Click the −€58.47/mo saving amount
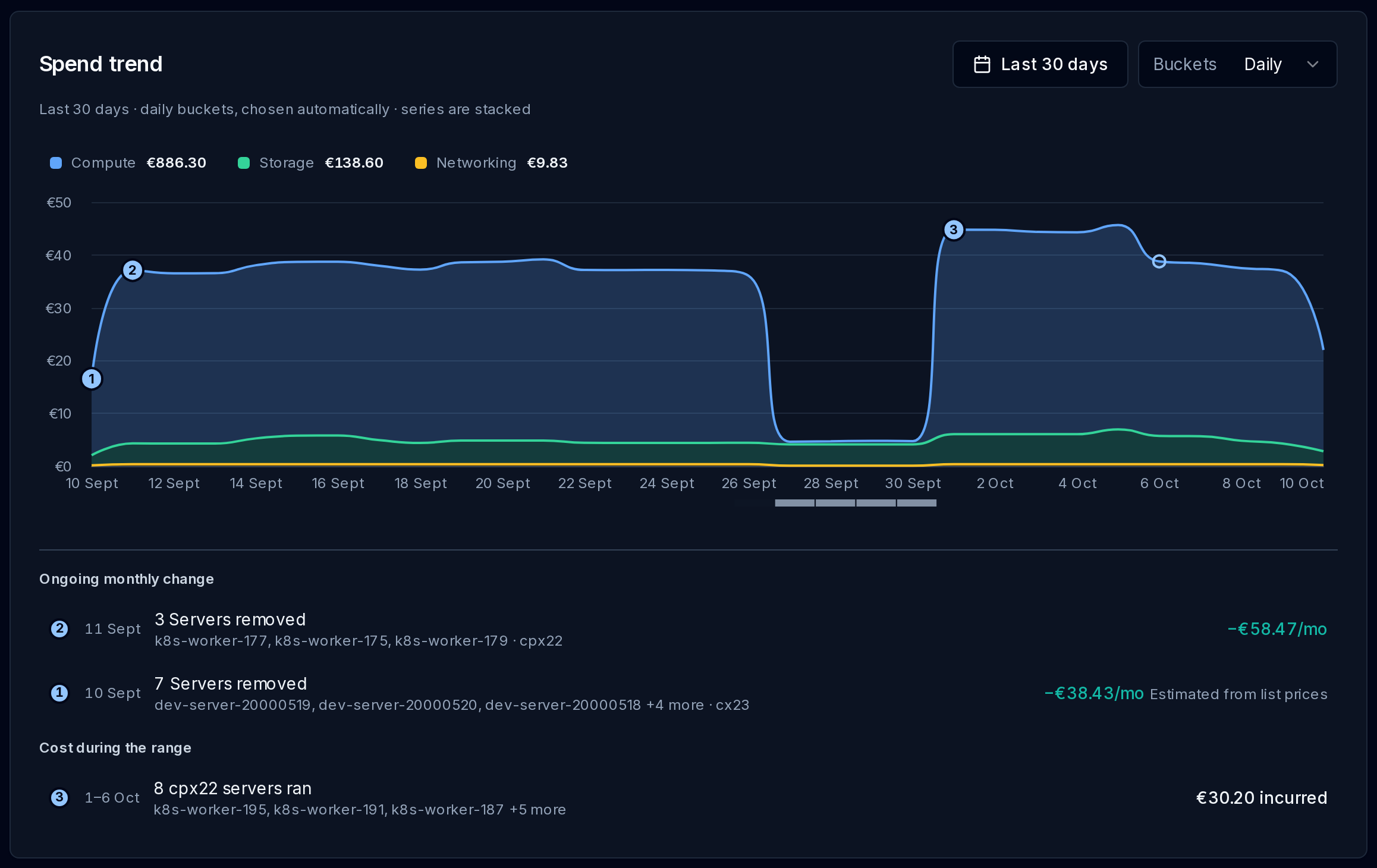The image size is (1377, 868). [x=1277, y=629]
